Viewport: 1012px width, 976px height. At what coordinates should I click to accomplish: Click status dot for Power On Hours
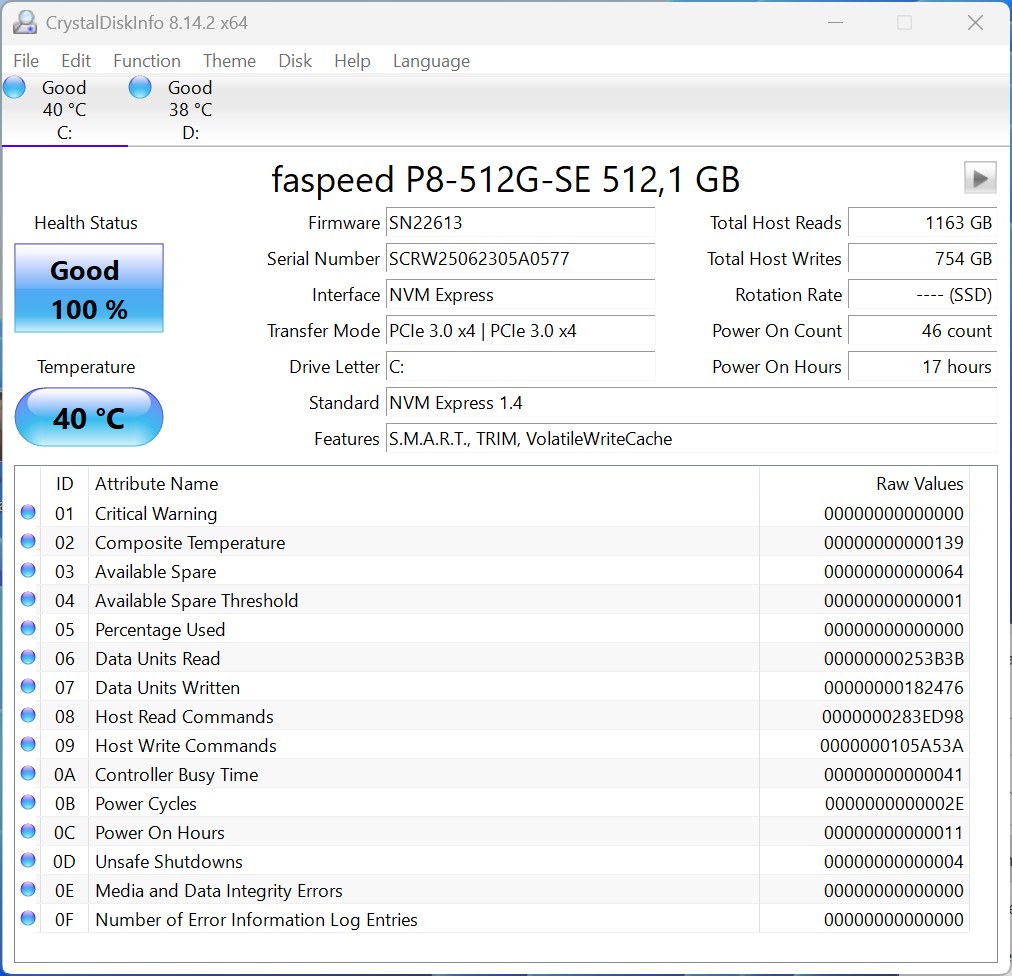pos(28,832)
